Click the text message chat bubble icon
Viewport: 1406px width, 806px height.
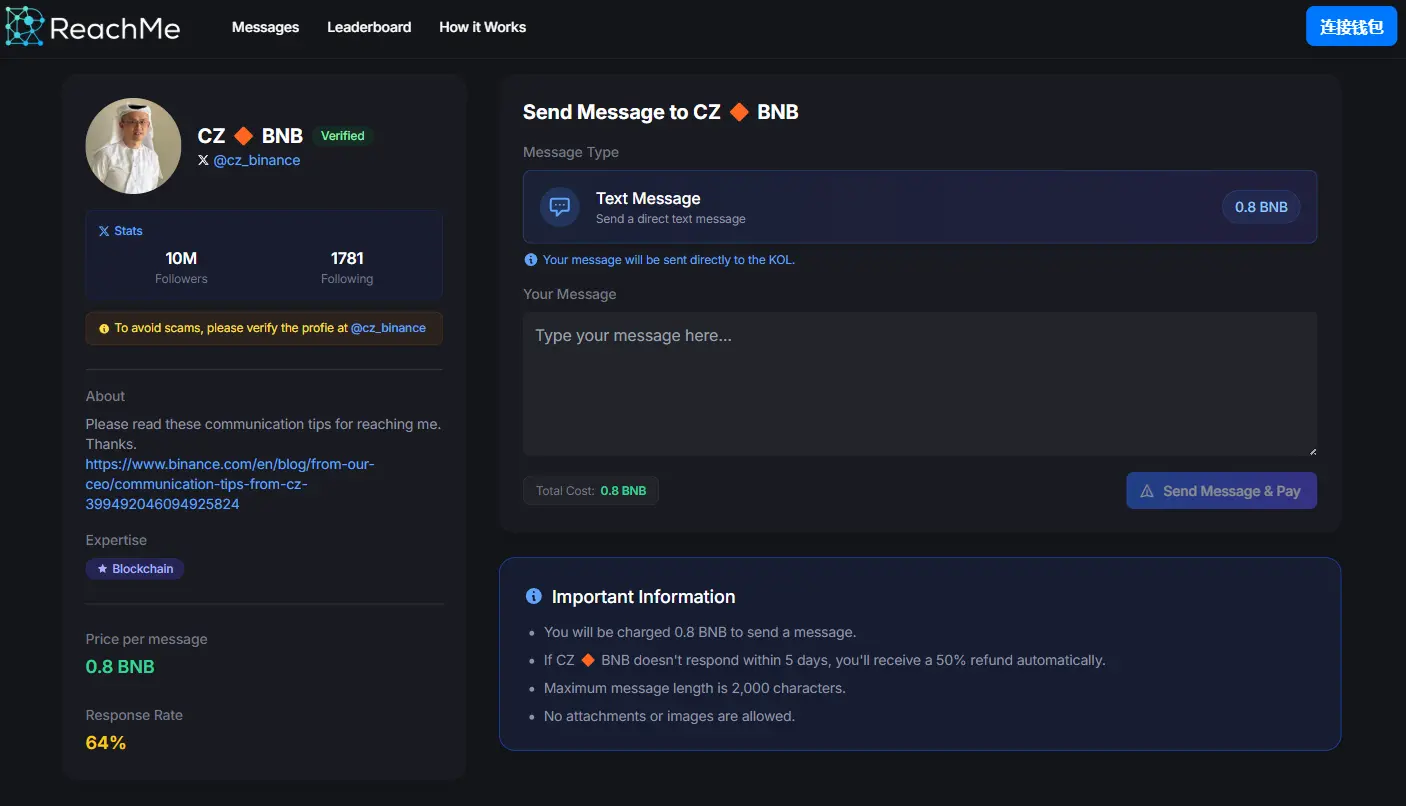(x=560, y=207)
